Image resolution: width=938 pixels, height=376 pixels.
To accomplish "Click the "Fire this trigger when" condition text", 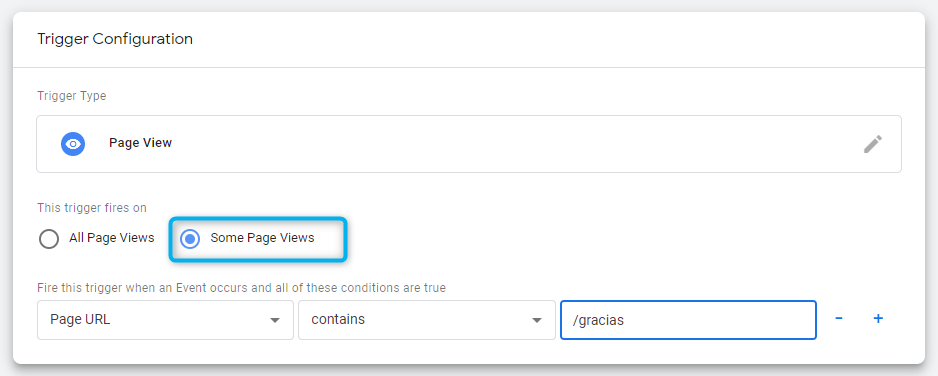I will 241,288.
